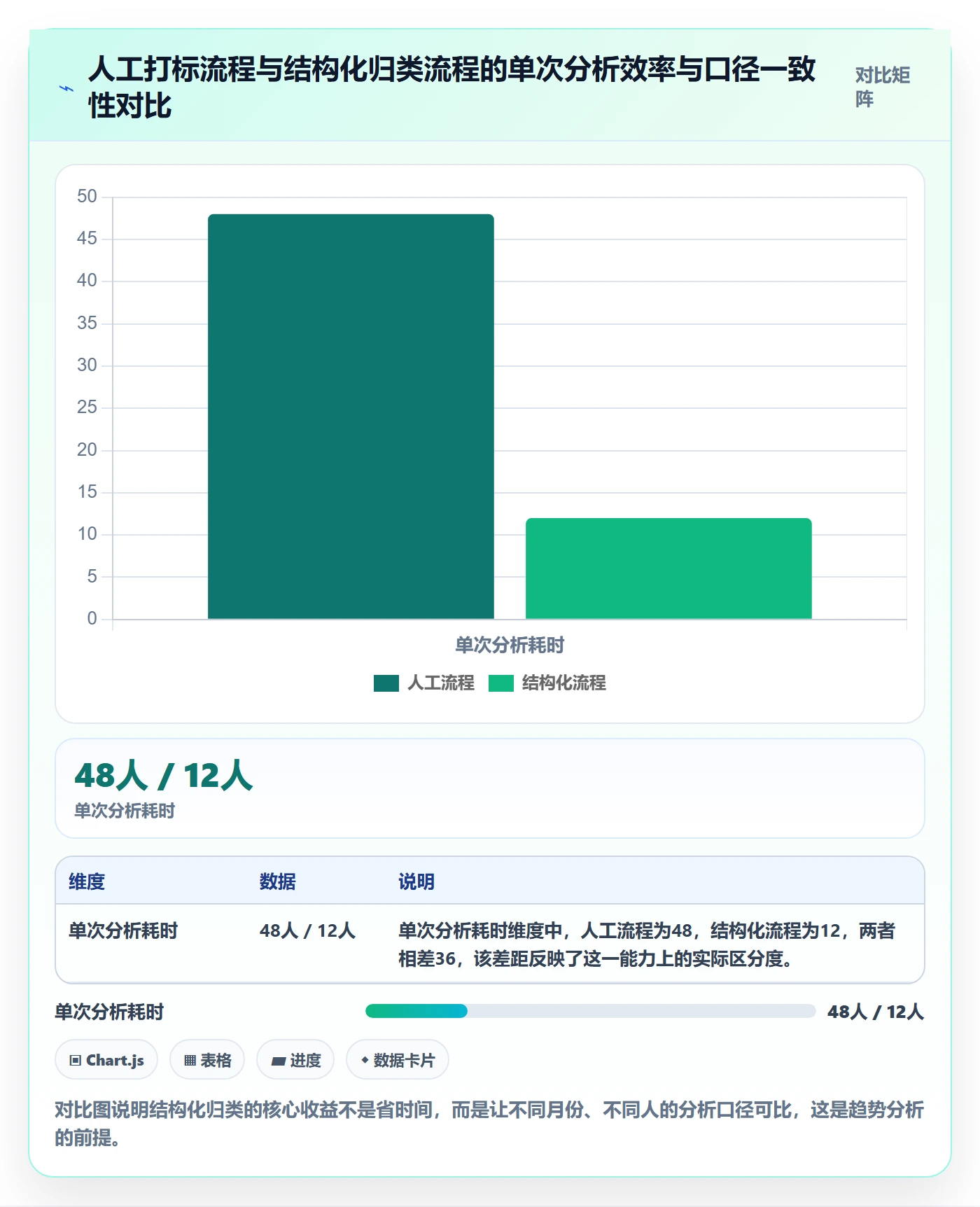This screenshot has width=980, height=1207.
Task: Click the 单次分析耗时 cell in the table
Action: click(x=123, y=930)
